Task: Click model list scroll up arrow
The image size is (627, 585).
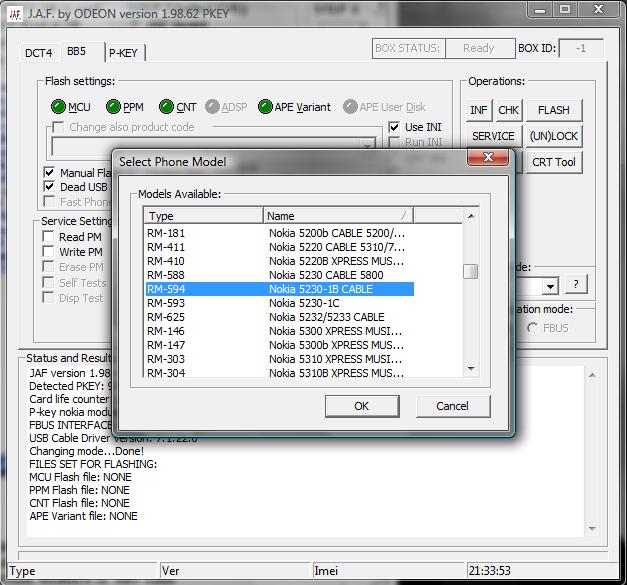Action: 471,216
